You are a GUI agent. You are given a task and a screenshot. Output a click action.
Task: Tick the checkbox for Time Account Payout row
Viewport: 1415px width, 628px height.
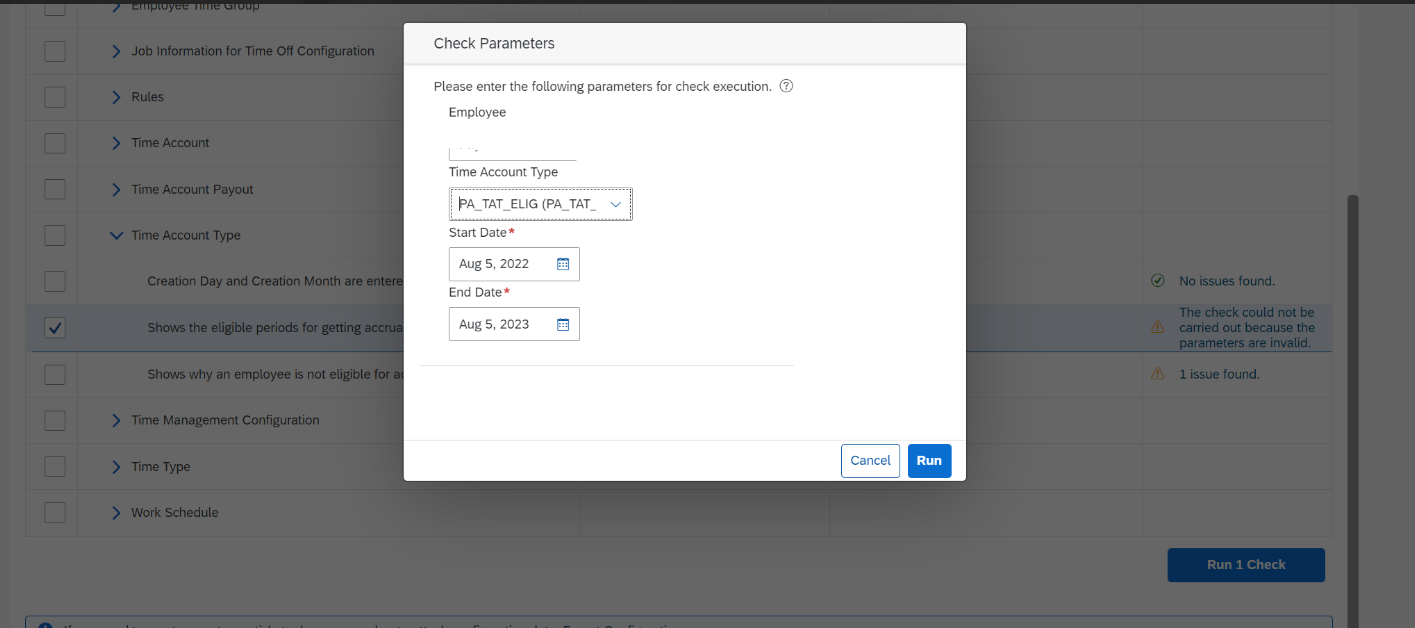point(55,189)
